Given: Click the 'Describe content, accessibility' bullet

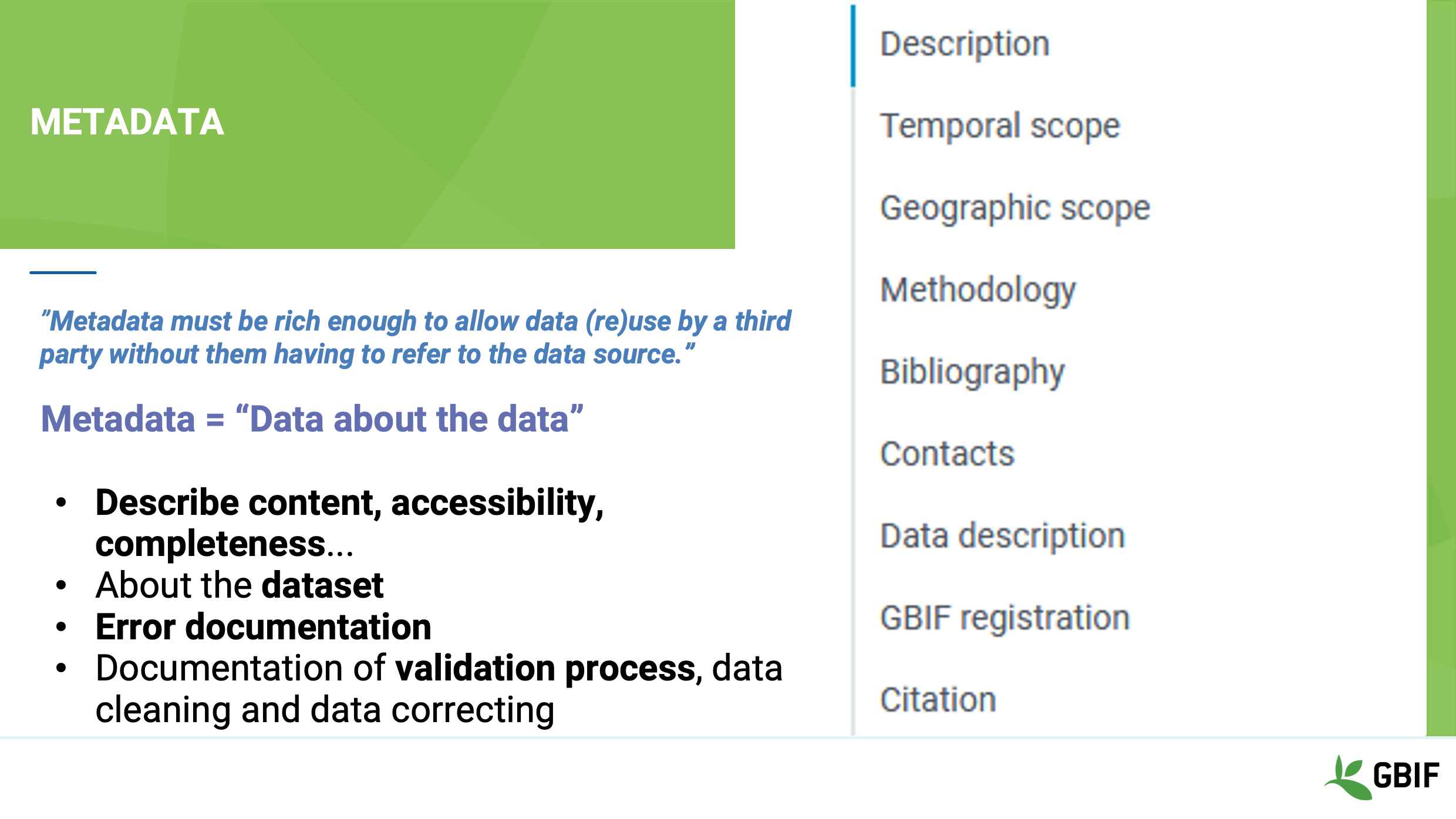Looking at the screenshot, I should [349, 523].
